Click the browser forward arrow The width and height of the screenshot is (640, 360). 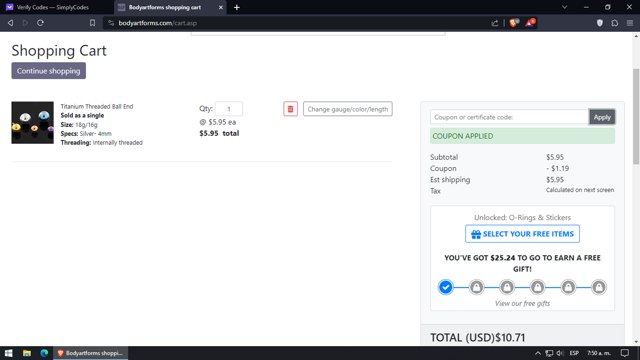coord(25,23)
